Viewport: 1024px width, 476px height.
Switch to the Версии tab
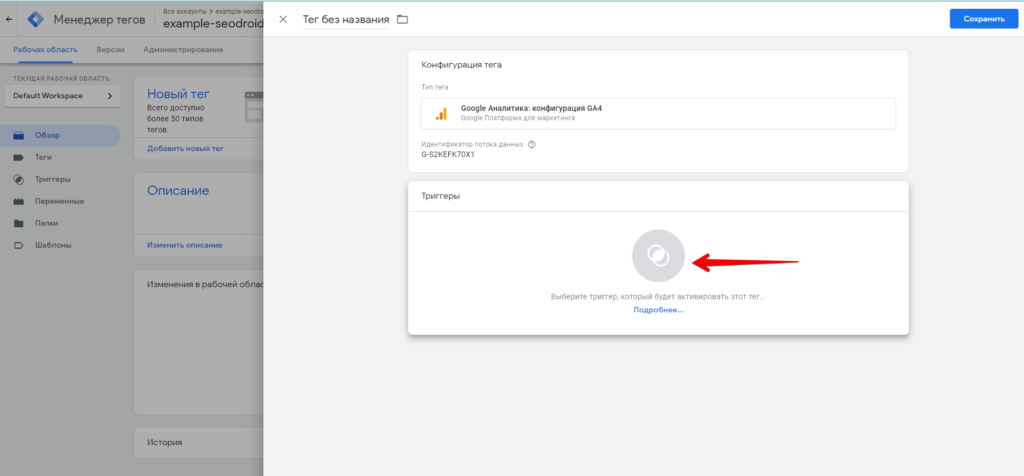[110, 50]
